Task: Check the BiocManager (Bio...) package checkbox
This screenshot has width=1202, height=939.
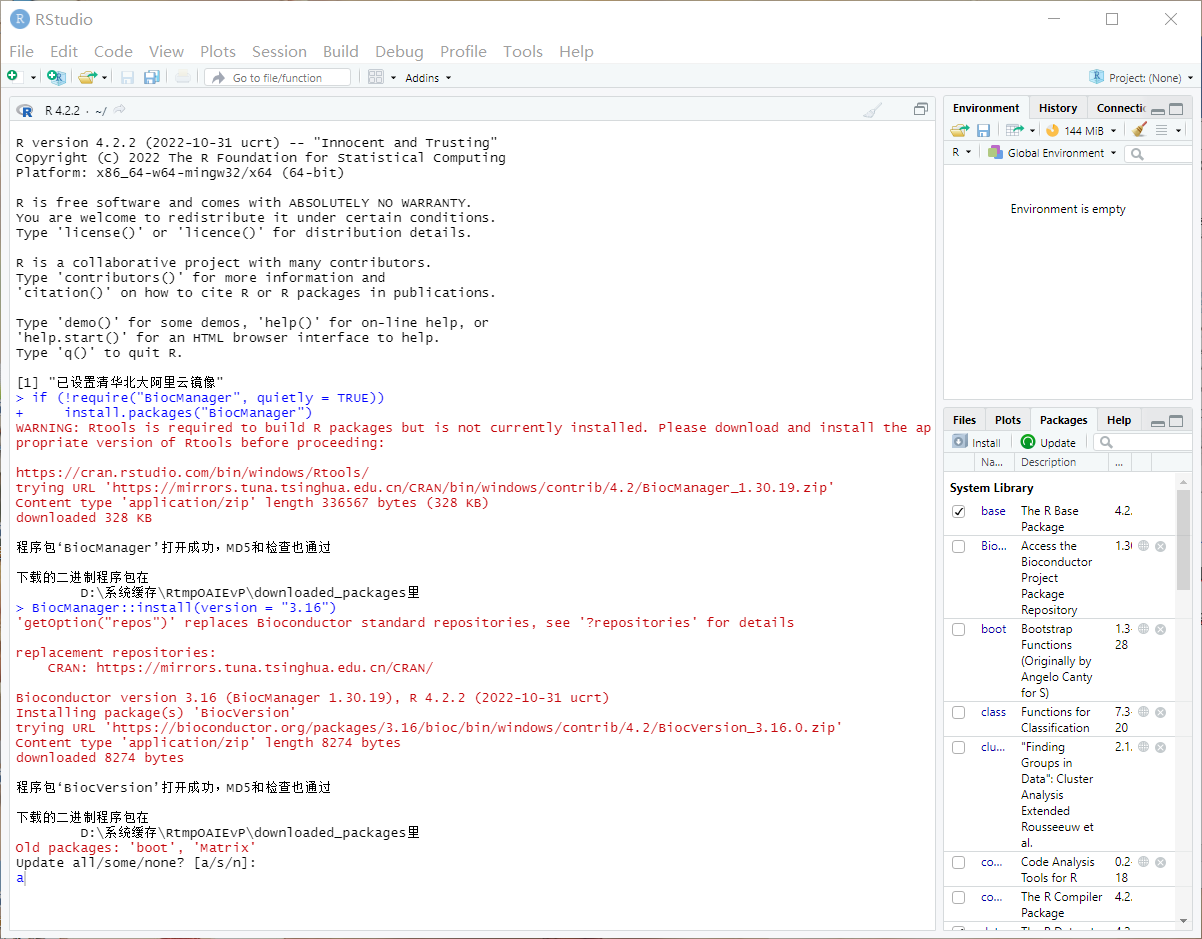Action: [959, 546]
